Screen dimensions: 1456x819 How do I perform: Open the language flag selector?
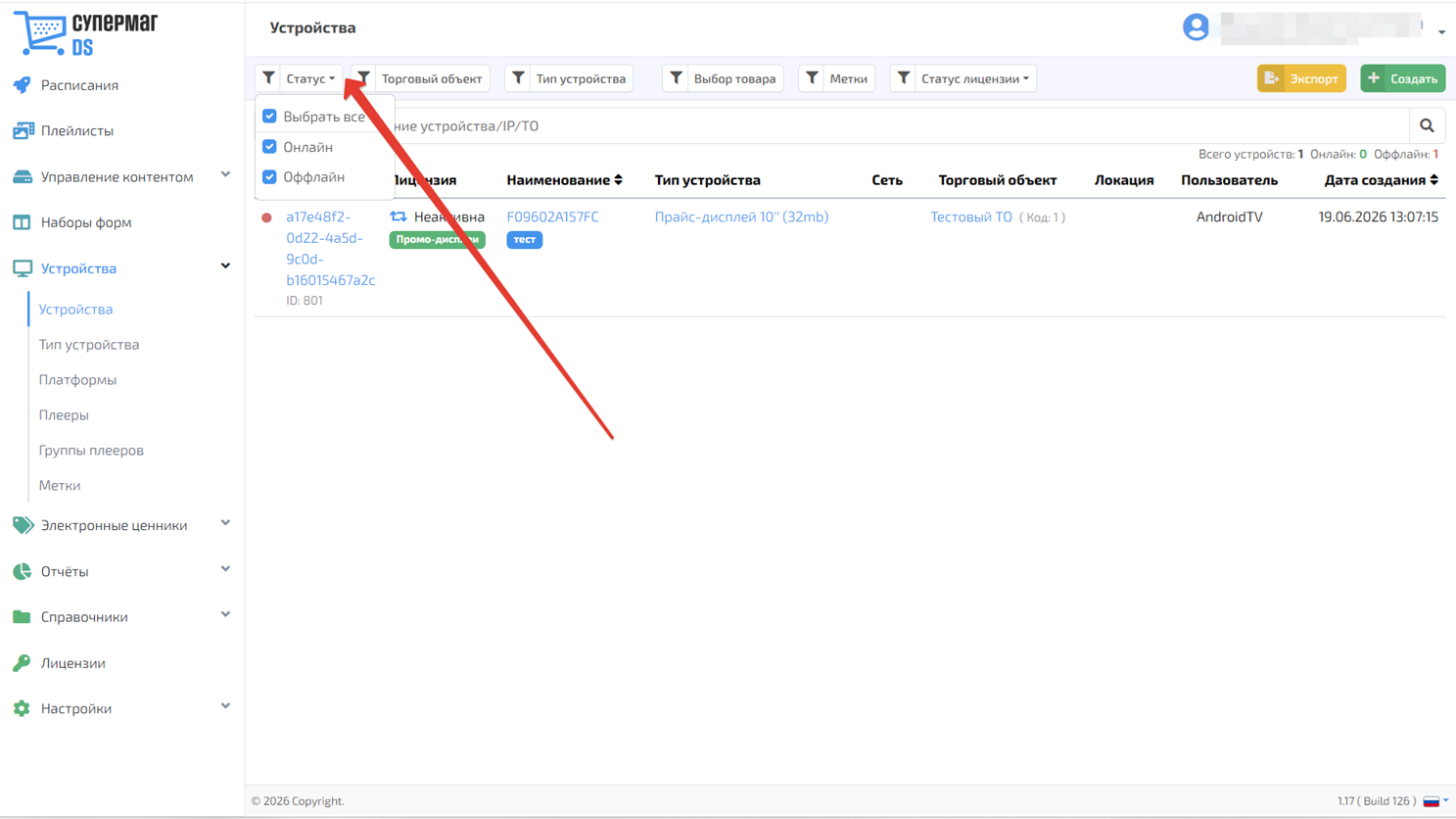(1435, 801)
